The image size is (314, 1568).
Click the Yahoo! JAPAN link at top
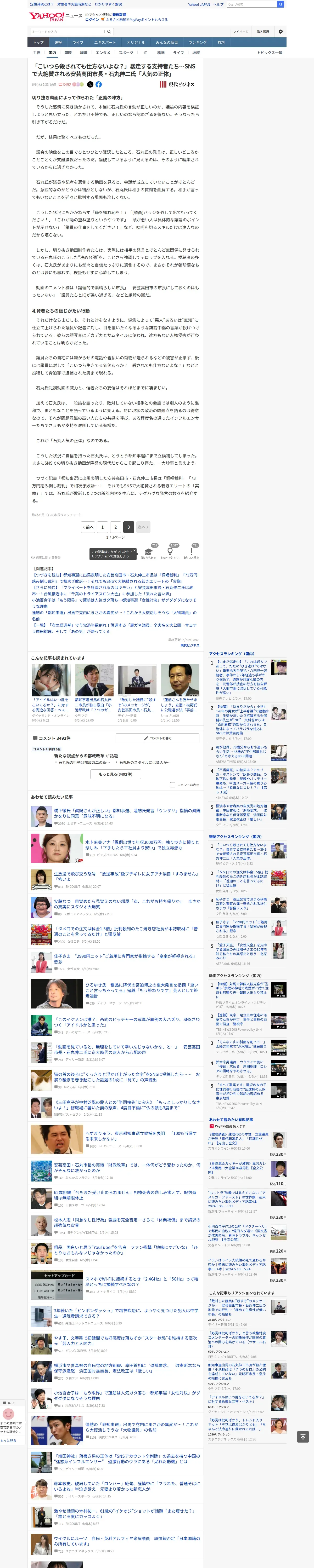(x=199, y=4)
